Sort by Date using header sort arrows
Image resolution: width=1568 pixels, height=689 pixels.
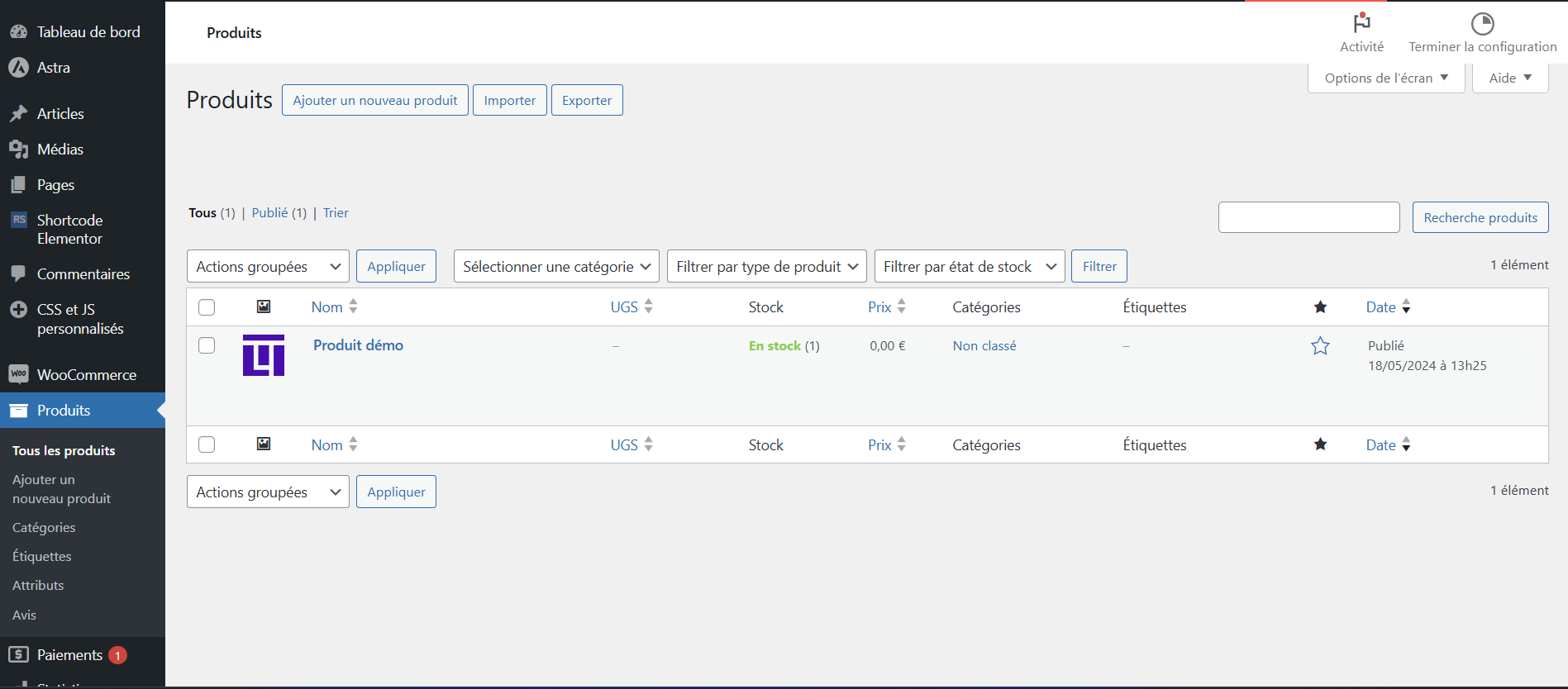pos(1406,306)
